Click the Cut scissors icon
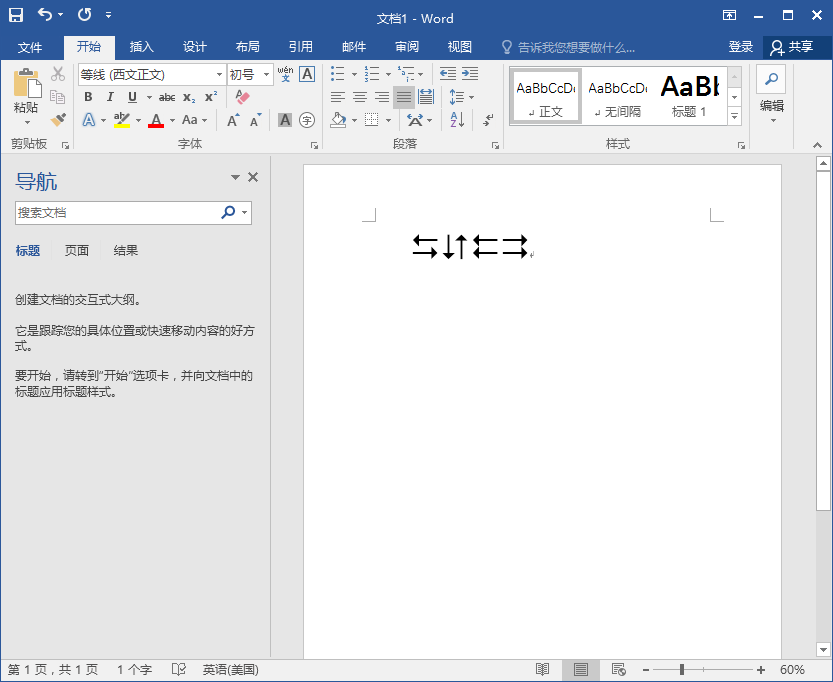This screenshot has height=682, width=833. tap(58, 74)
